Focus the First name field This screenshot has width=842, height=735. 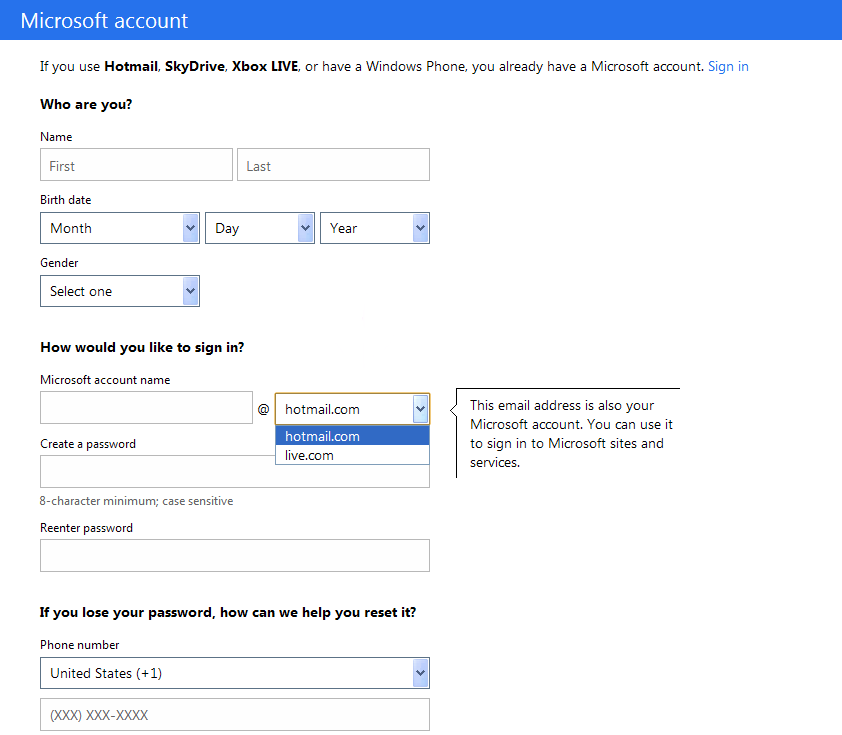[x=136, y=165]
